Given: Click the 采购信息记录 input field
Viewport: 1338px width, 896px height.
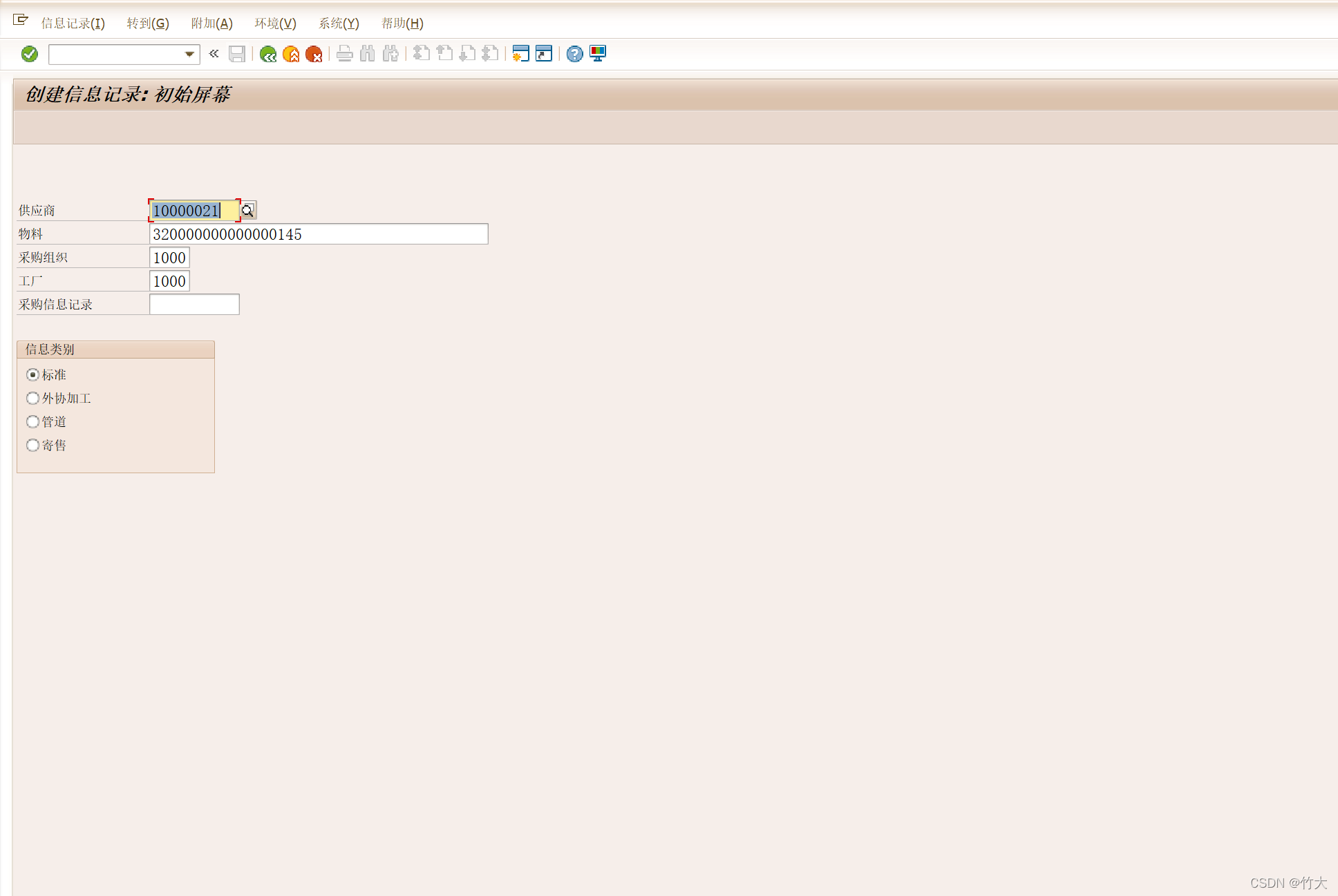Looking at the screenshot, I should click(x=194, y=304).
